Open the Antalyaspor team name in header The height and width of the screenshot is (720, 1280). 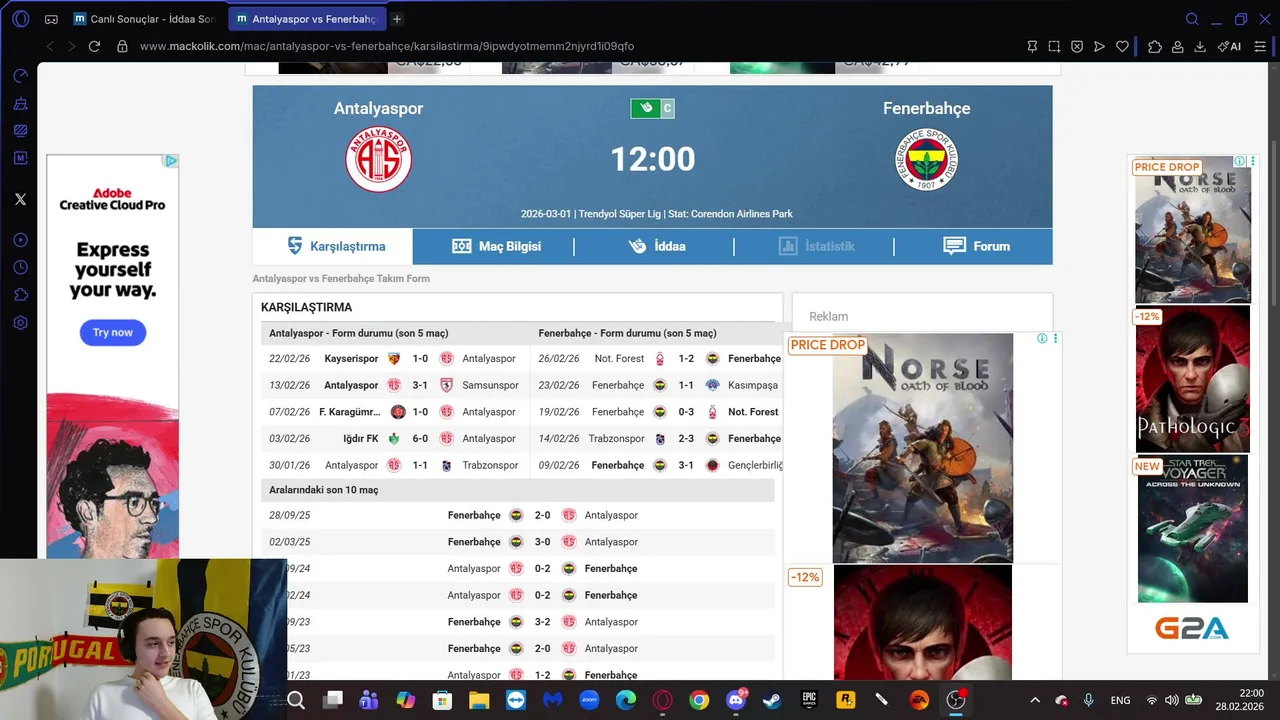click(x=379, y=108)
